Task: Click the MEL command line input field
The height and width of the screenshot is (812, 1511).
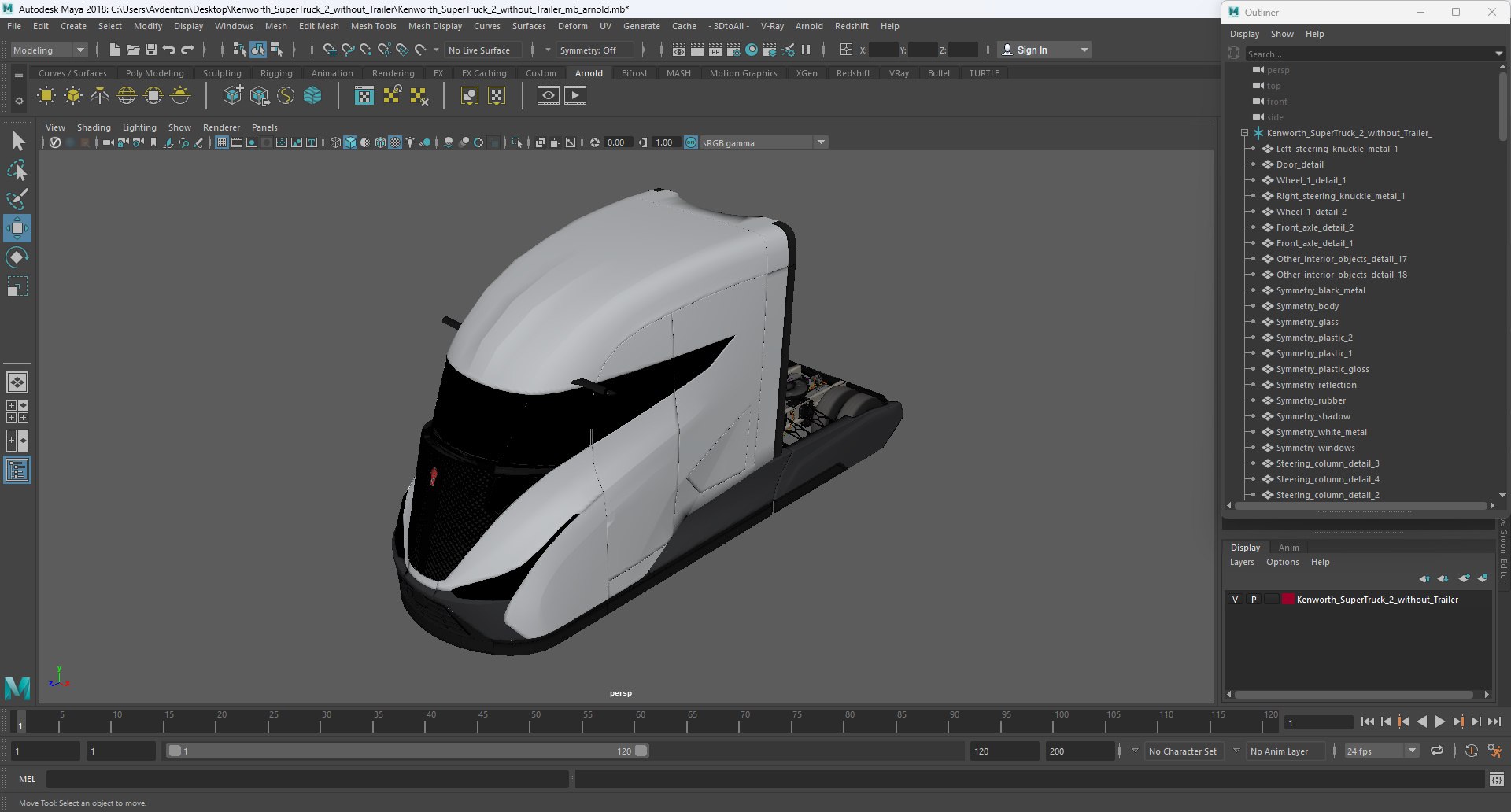Action: point(307,779)
